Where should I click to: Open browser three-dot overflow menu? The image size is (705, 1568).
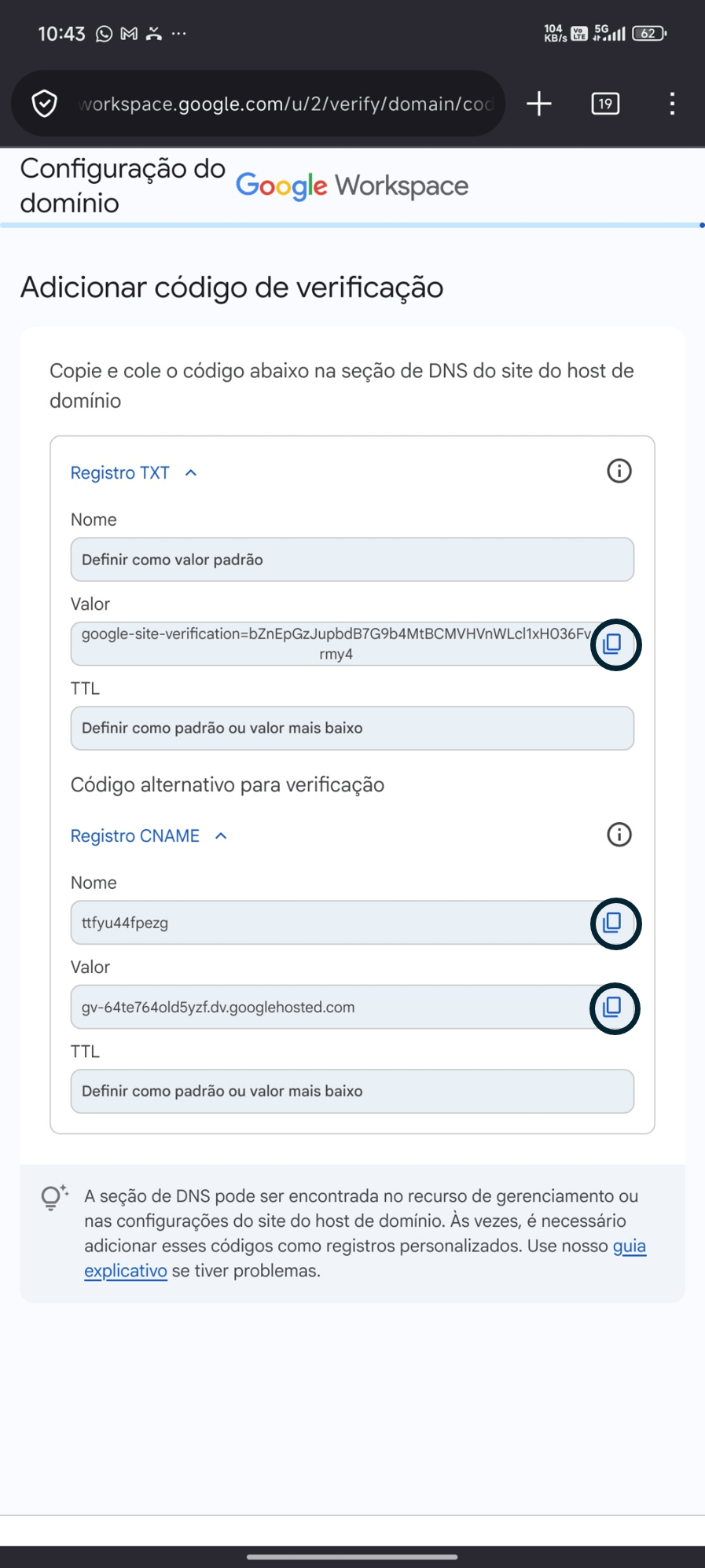tap(672, 104)
